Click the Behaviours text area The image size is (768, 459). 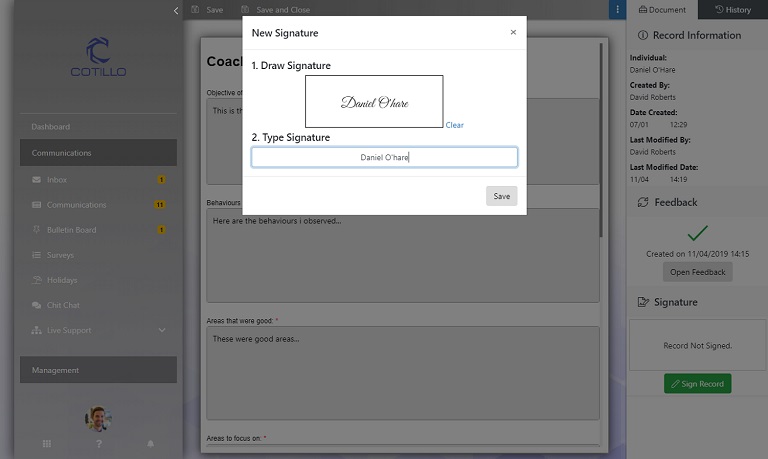(x=403, y=255)
